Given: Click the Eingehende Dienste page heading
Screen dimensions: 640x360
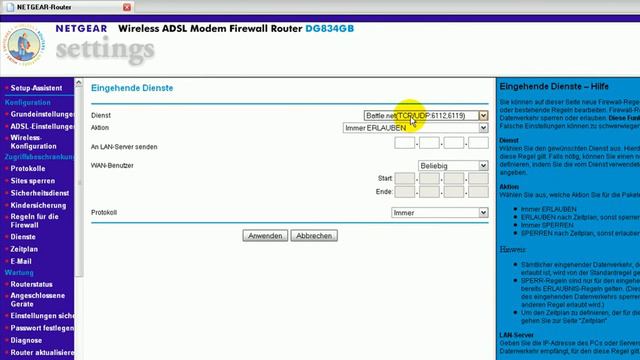Looking at the screenshot, I should coord(132,88).
